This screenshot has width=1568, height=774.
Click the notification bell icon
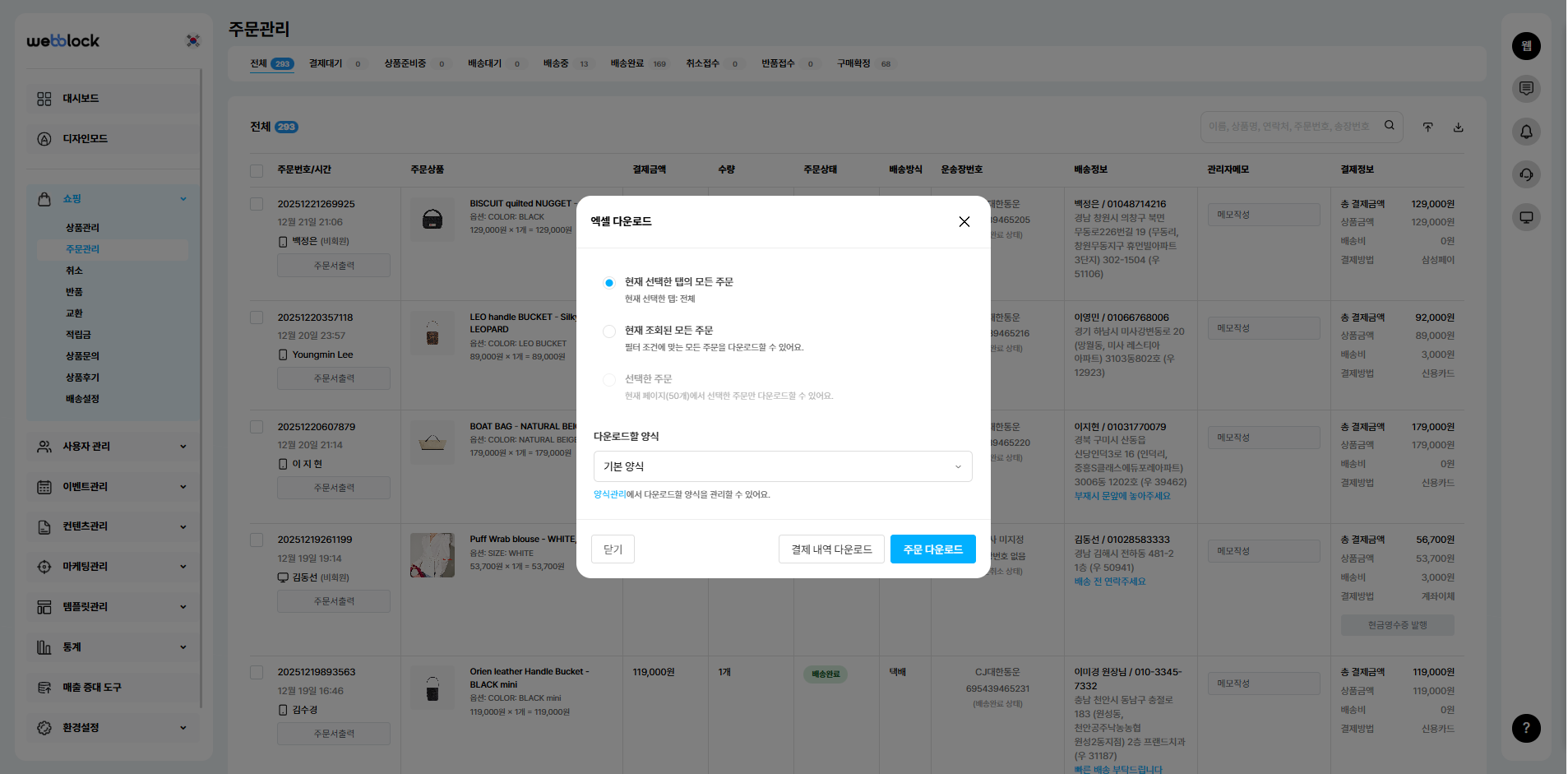(x=1526, y=132)
